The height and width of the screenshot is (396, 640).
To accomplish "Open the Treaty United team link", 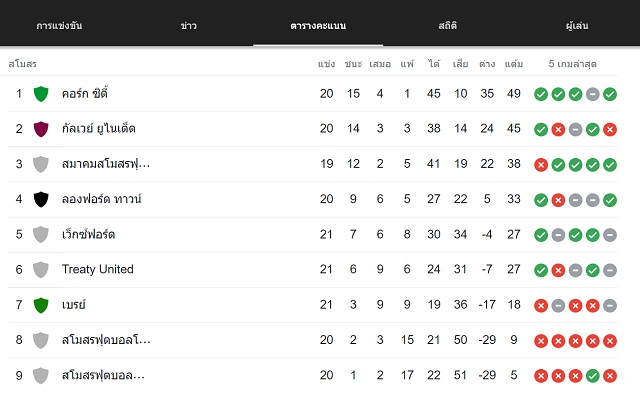I will click(98, 269).
